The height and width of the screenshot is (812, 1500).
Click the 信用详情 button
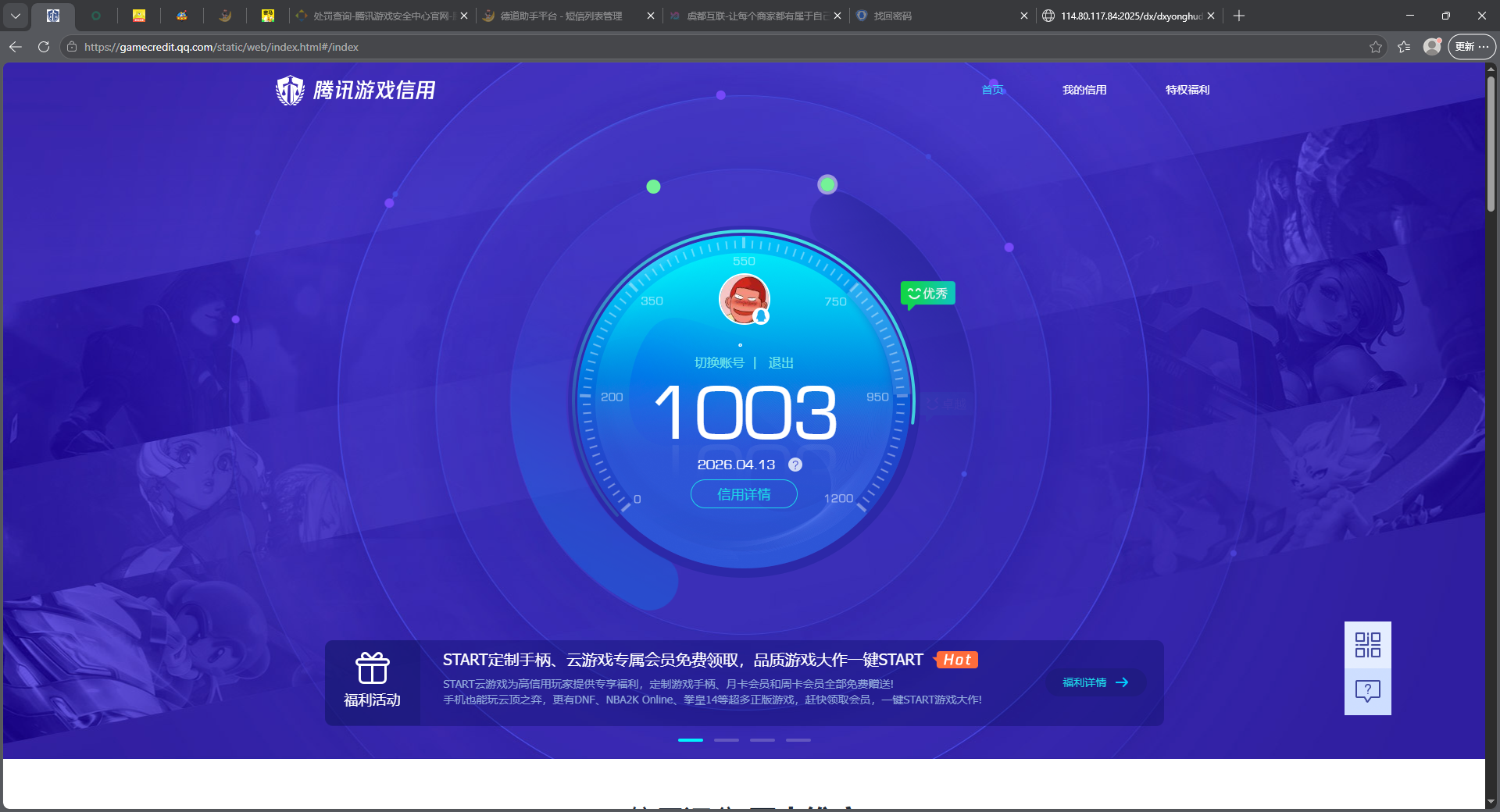pyautogui.click(x=743, y=494)
